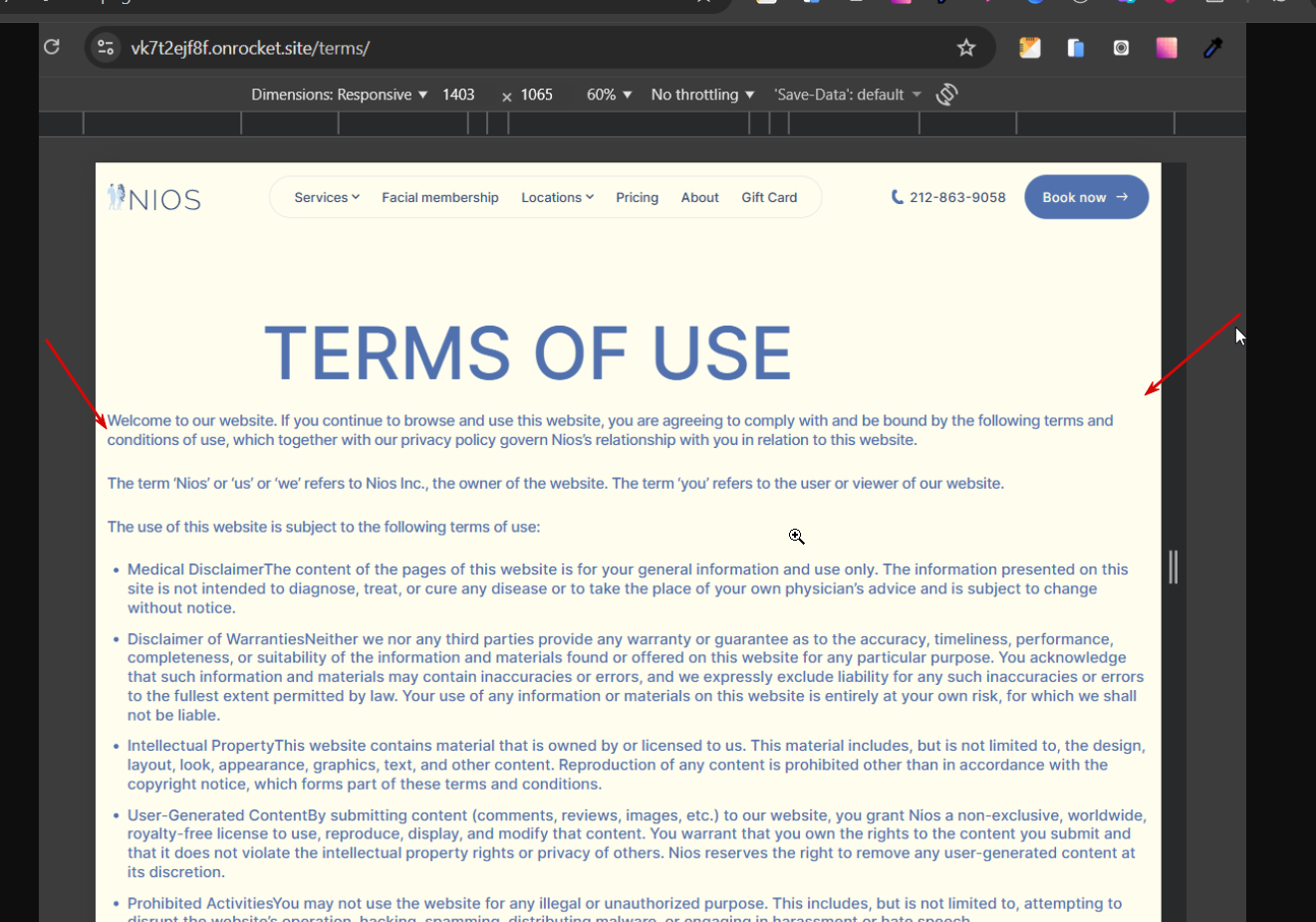Open the 60% zoom dropdown
This screenshot has width=1316, height=922.
[609, 95]
